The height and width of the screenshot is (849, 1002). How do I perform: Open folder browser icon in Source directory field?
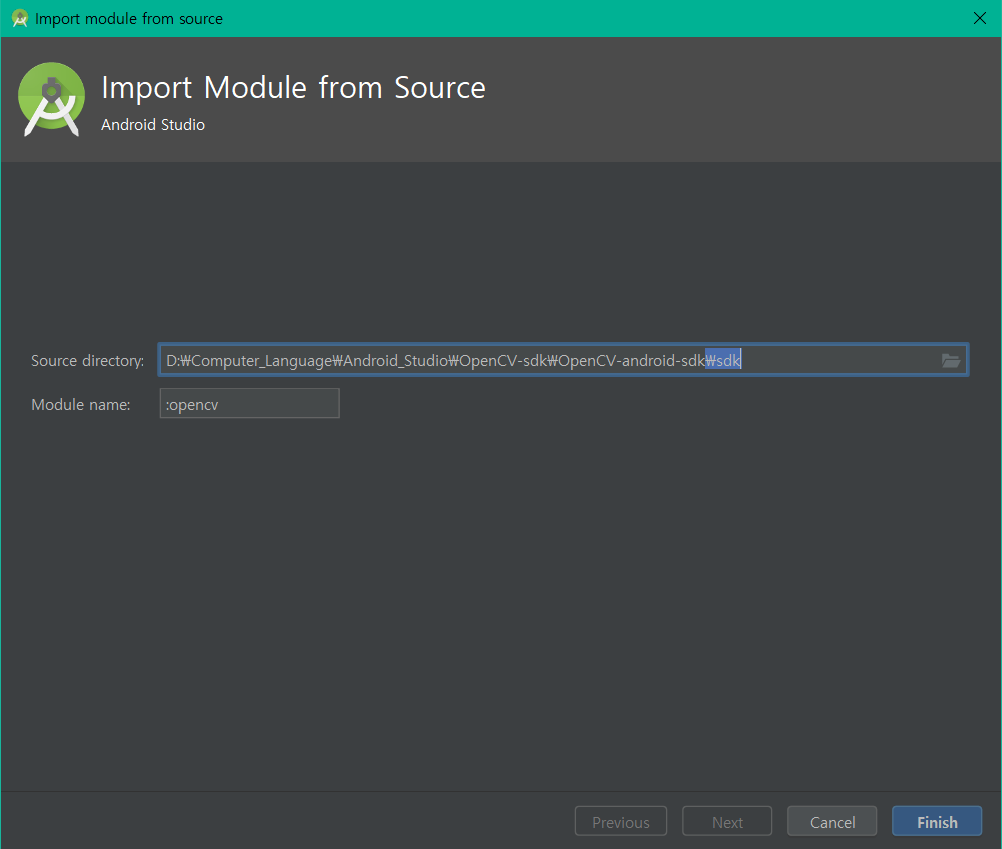950,361
